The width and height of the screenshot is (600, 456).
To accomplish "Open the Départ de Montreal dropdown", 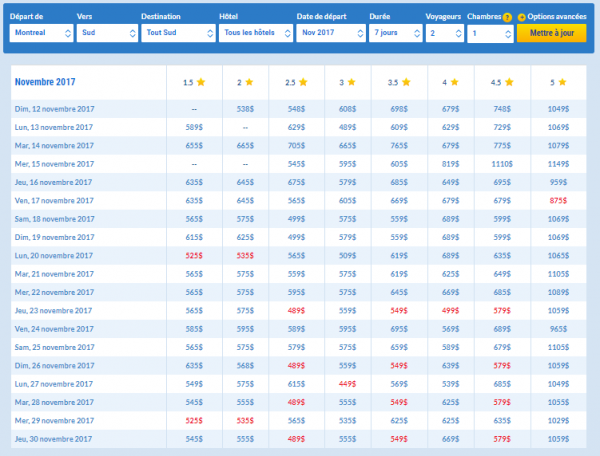I will click(x=41, y=33).
